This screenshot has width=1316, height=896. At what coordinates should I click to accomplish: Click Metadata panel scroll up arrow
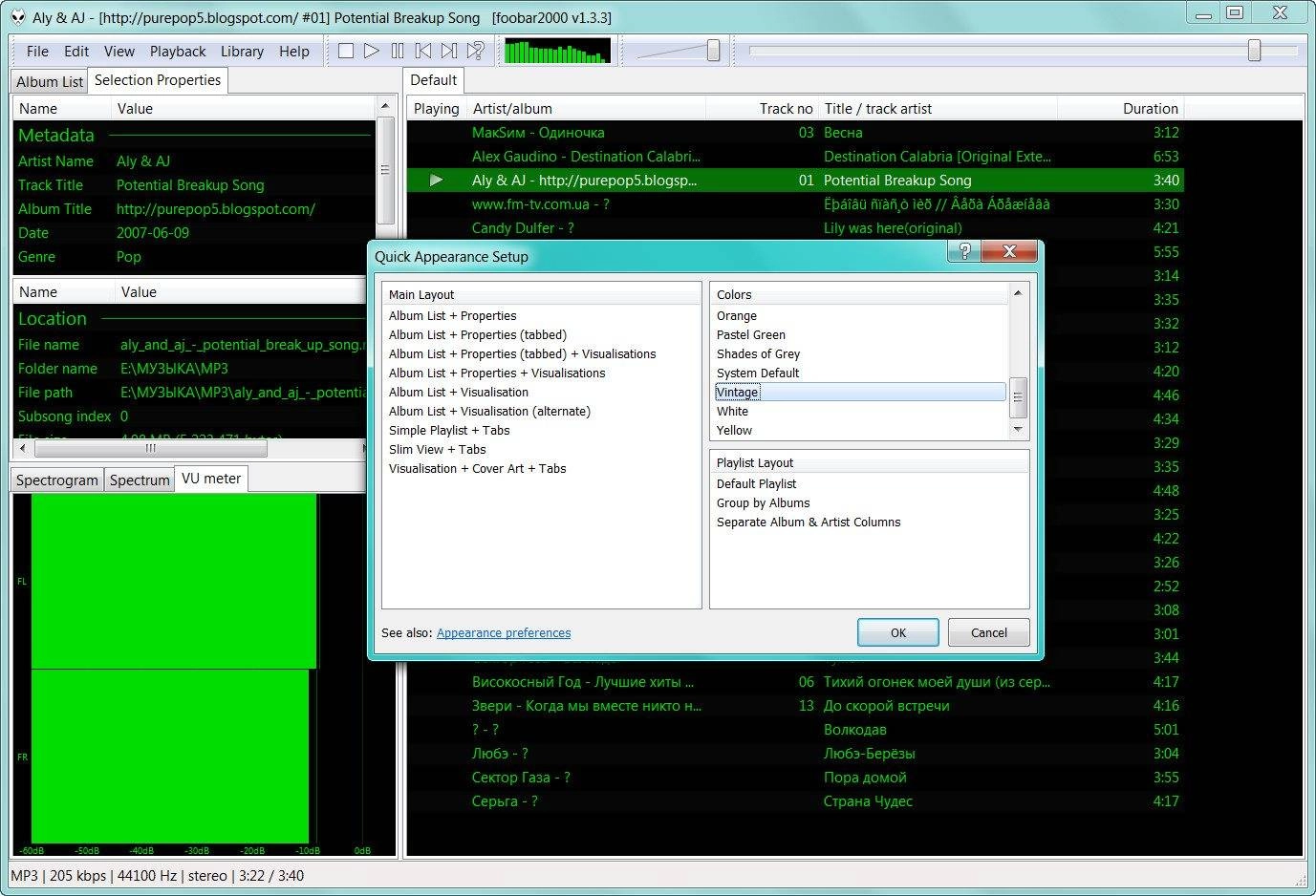click(x=385, y=106)
